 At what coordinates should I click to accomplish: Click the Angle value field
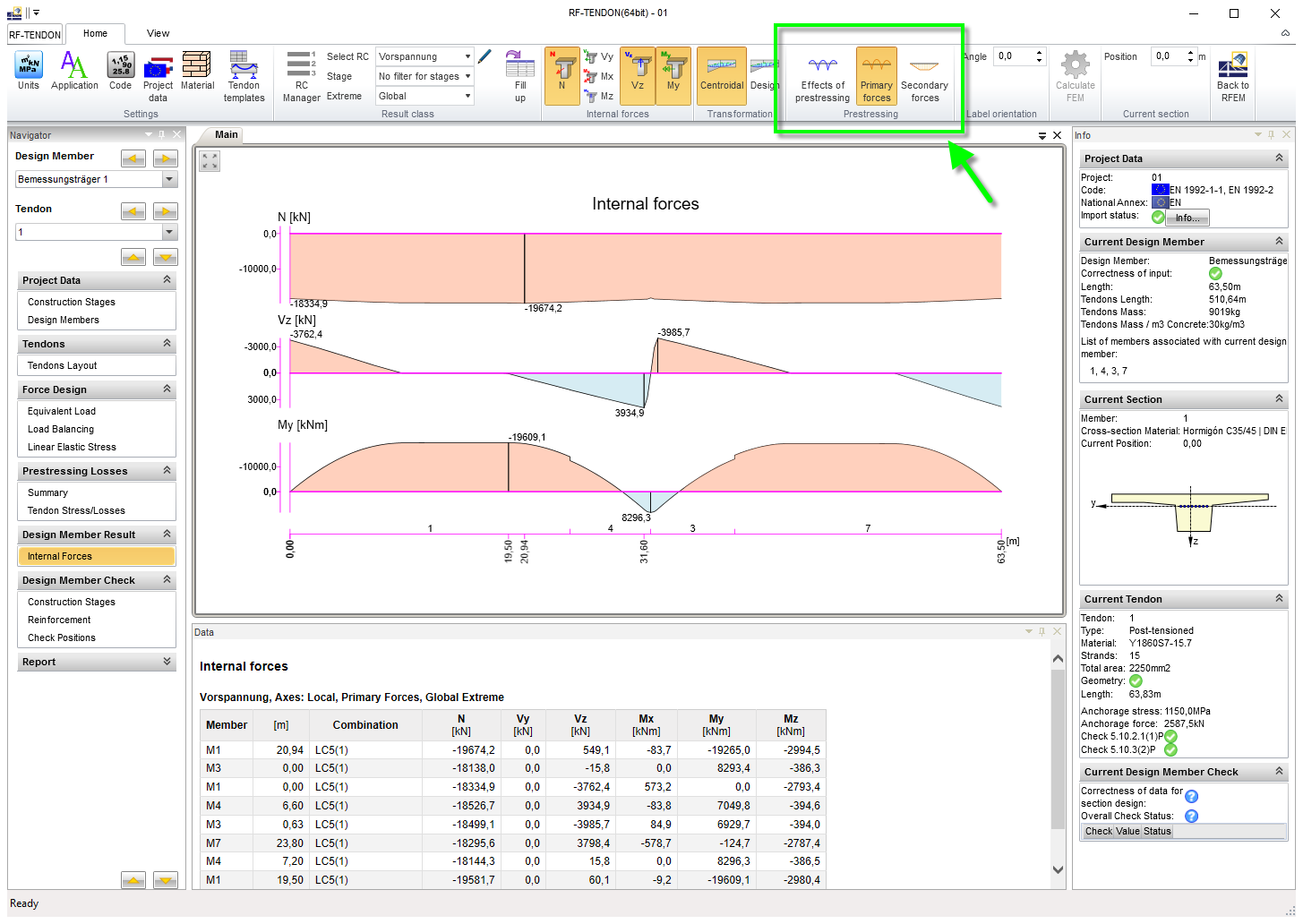pyautogui.click(x=1014, y=56)
